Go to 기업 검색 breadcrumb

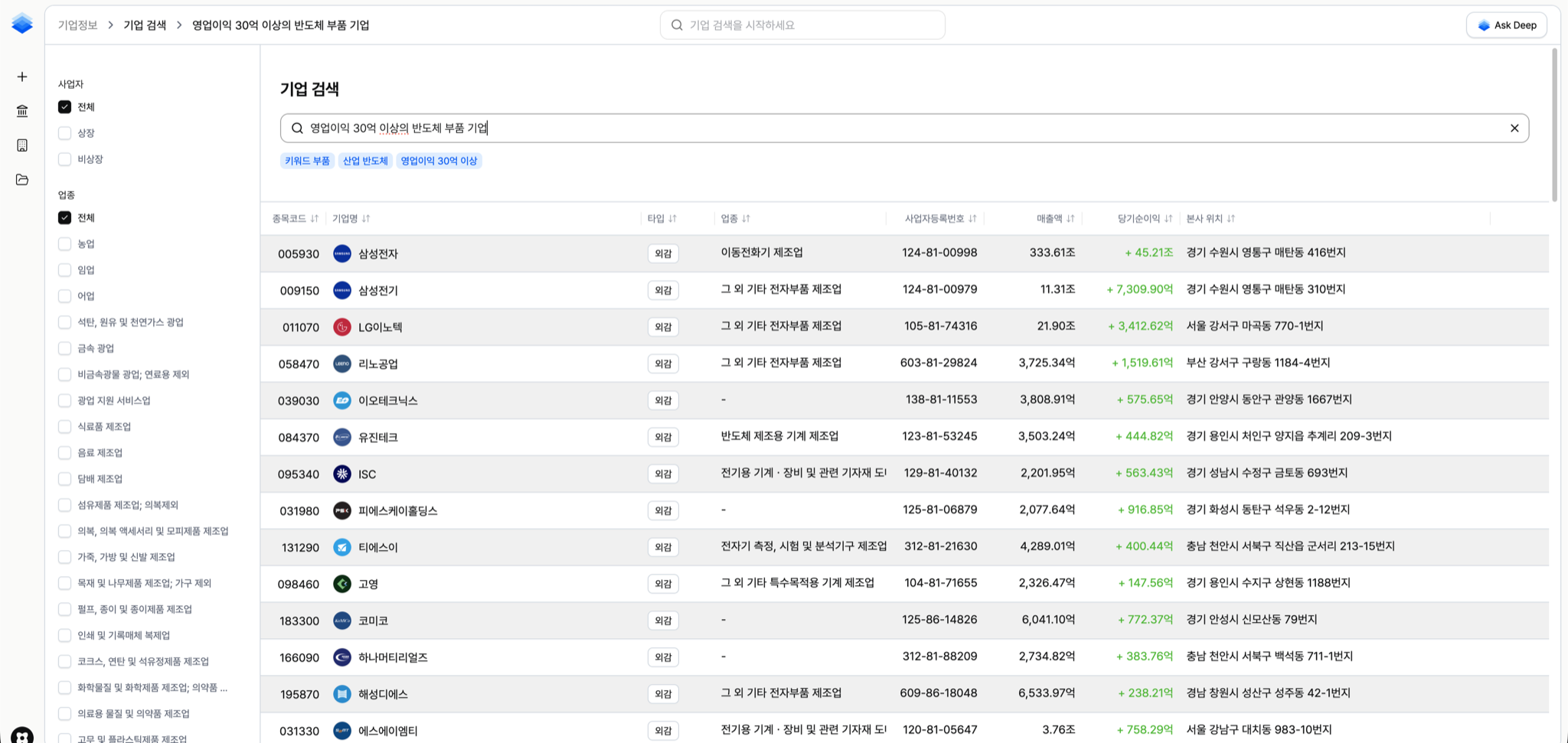[145, 25]
